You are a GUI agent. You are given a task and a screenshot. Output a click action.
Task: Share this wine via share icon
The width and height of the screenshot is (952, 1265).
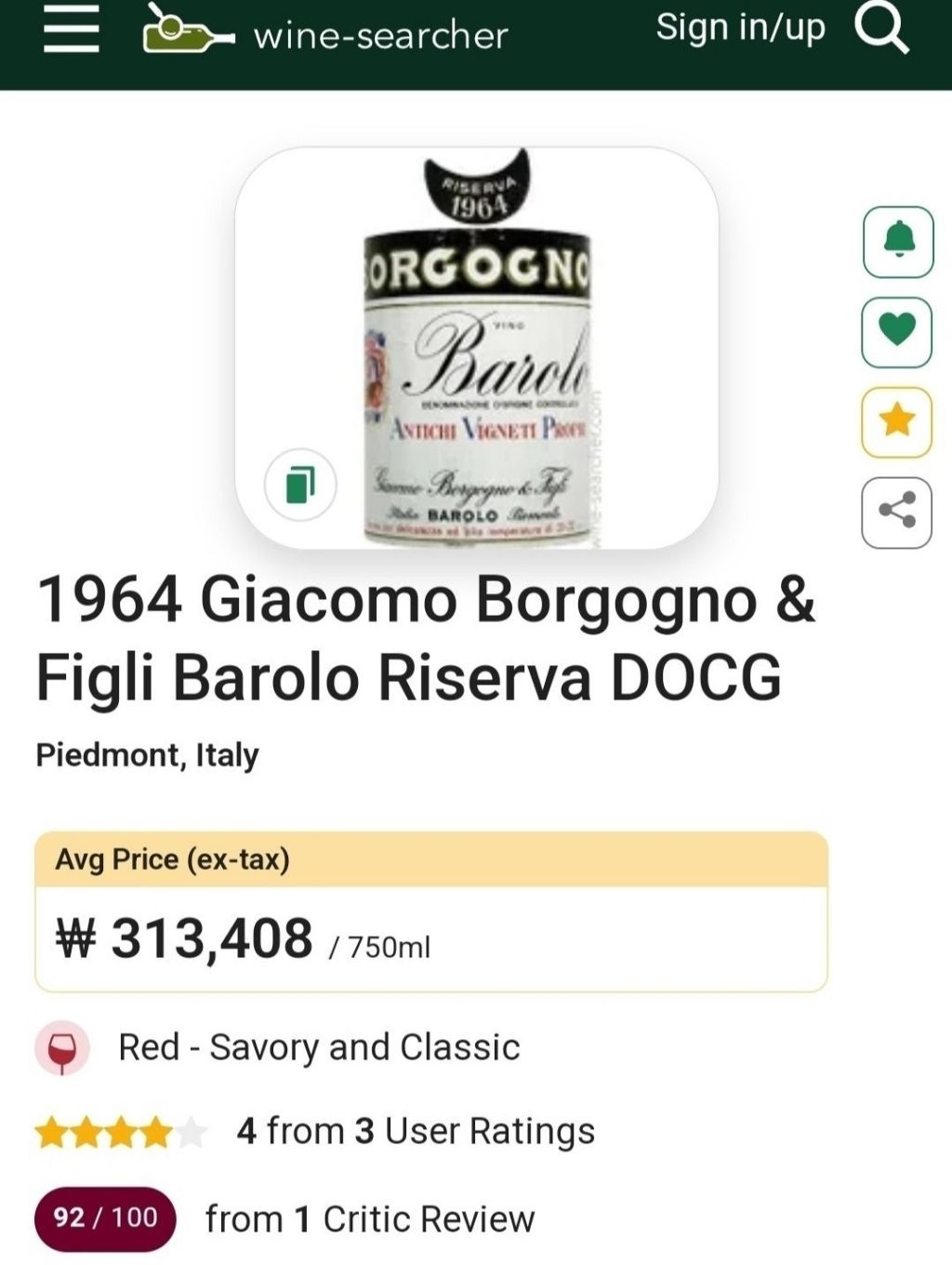point(897,513)
